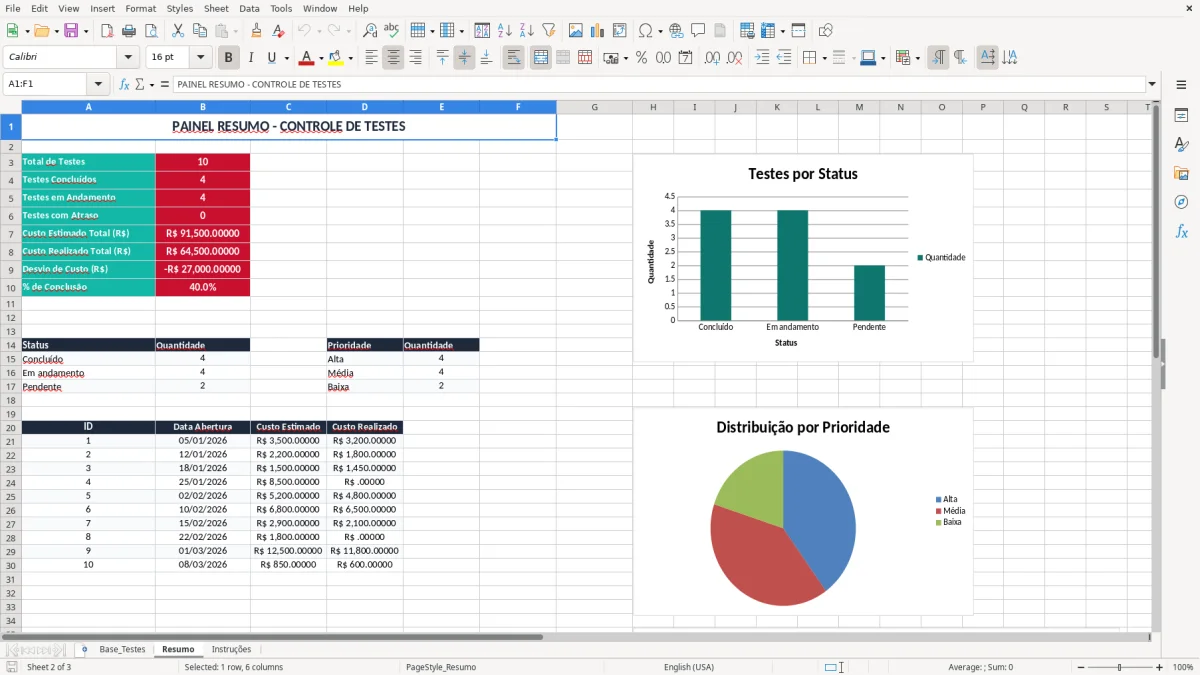Toggle Left-To-Right text direction
The height and width of the screenshot is (675, 1200).
[938, 58]
